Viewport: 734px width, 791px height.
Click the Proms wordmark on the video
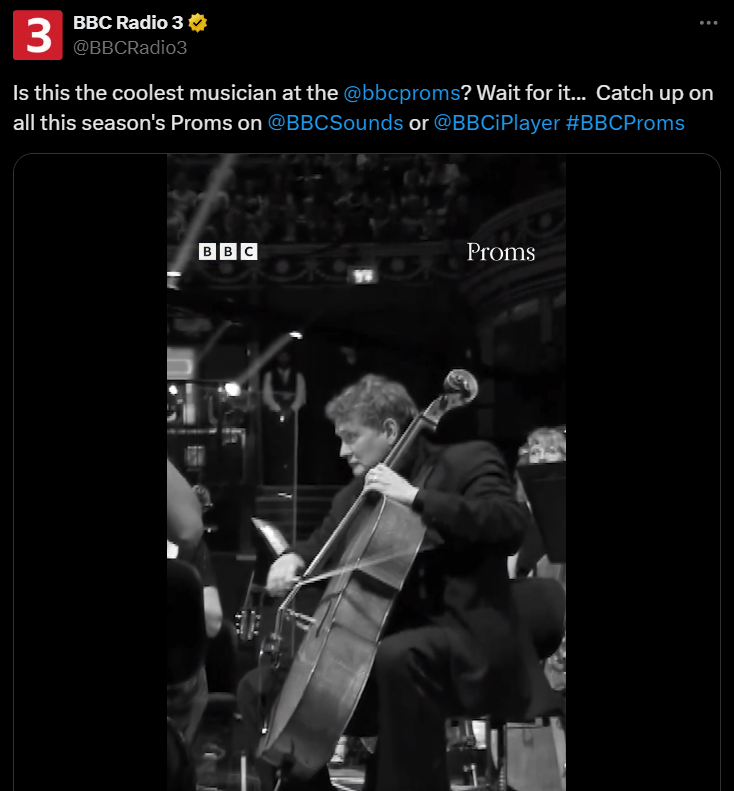501,252
